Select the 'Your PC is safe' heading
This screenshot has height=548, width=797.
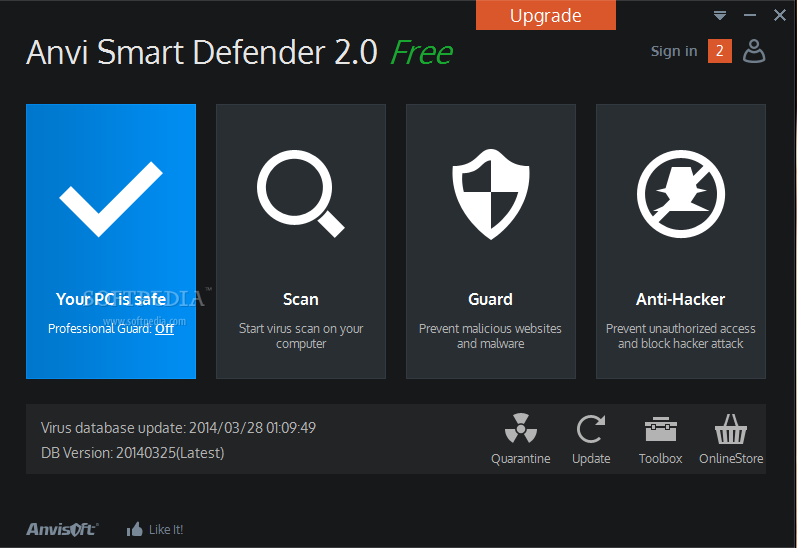coord(111,299)
